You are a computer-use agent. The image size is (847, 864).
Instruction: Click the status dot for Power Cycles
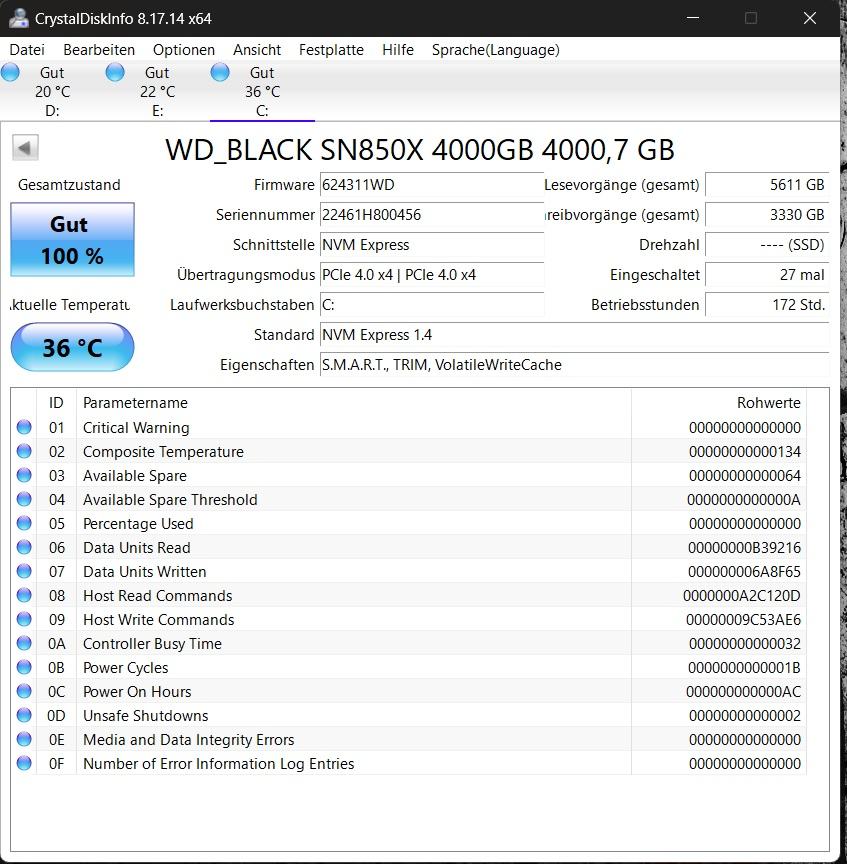tap(24, 667)
